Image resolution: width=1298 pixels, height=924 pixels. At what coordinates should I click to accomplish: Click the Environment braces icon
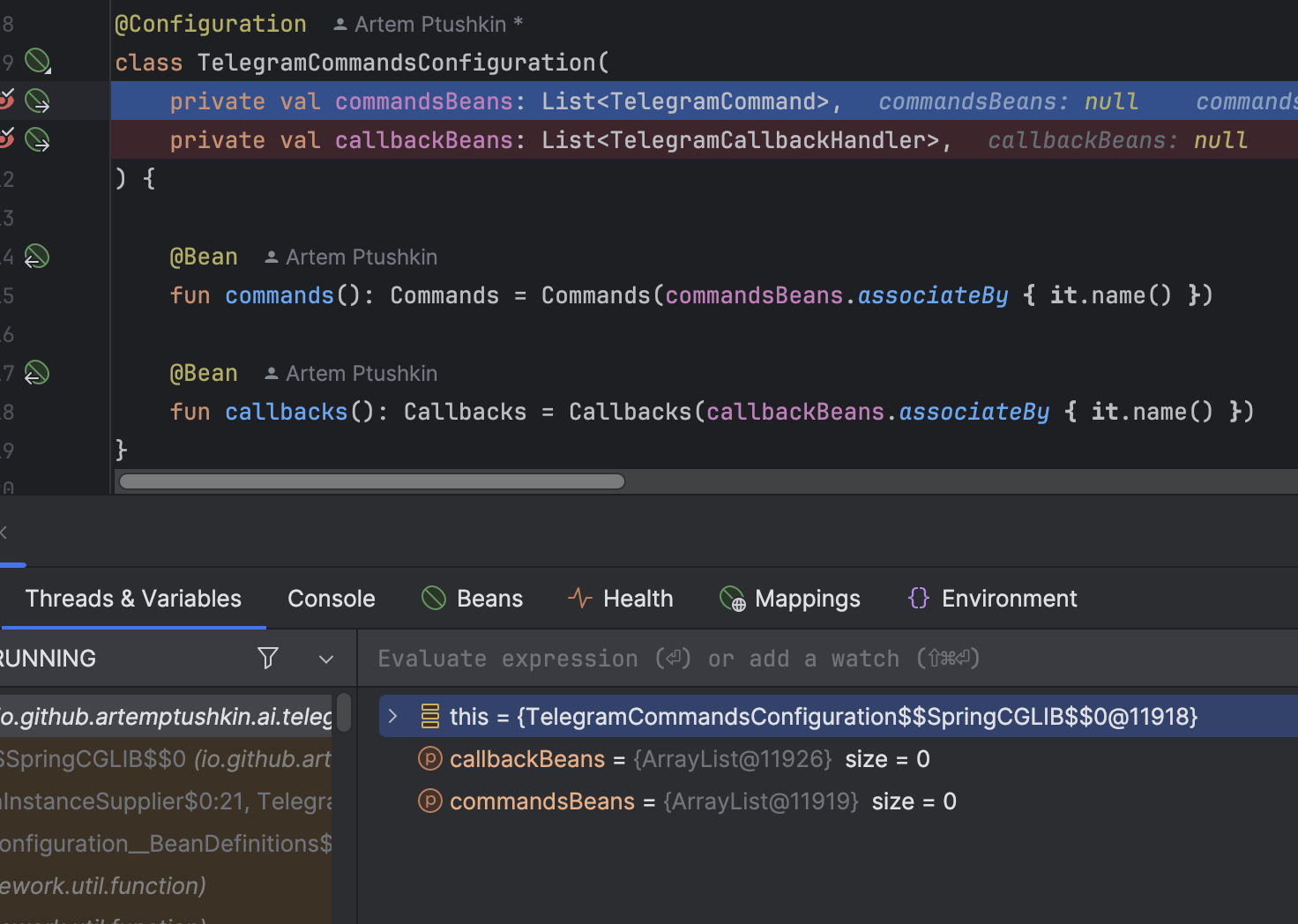click(x=918, y=599)
